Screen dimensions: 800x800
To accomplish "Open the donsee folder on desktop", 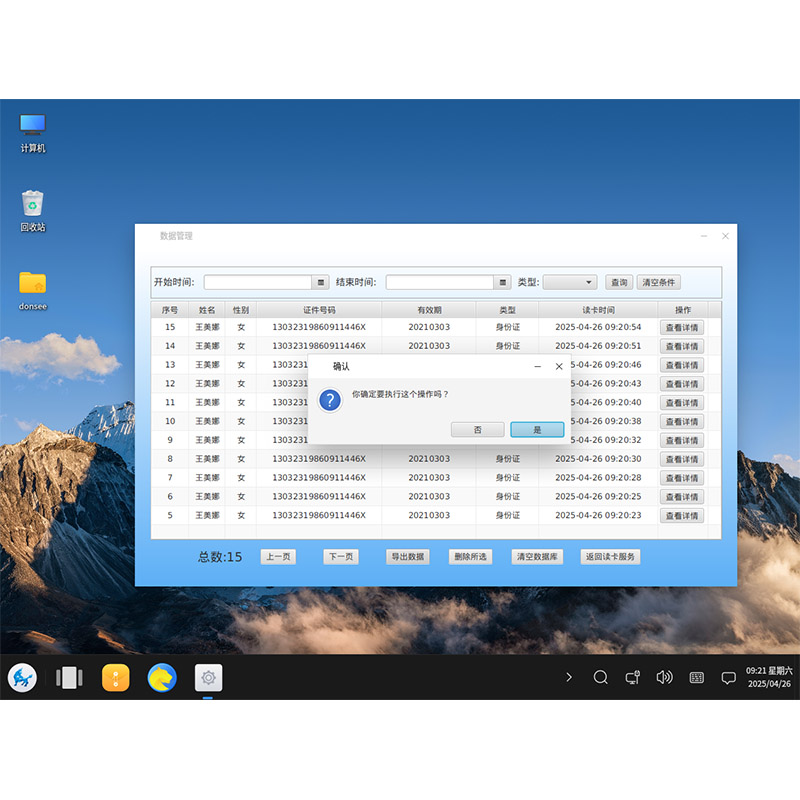I will (x=33, y=283).
